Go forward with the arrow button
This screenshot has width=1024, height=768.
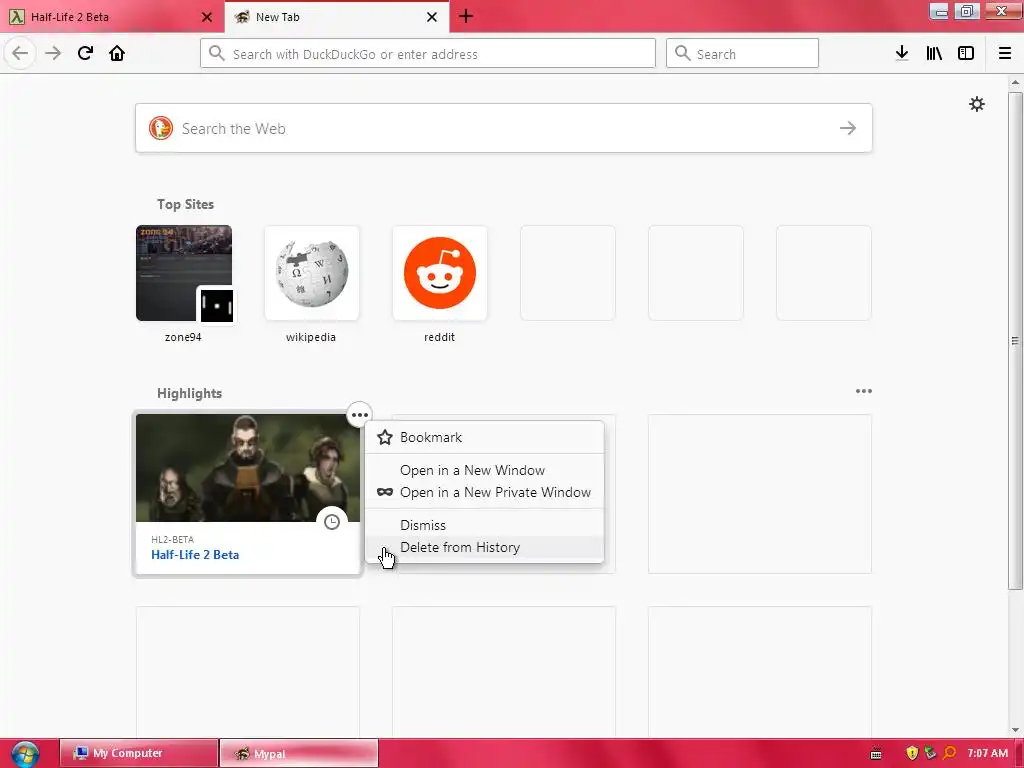coord(53,53)
